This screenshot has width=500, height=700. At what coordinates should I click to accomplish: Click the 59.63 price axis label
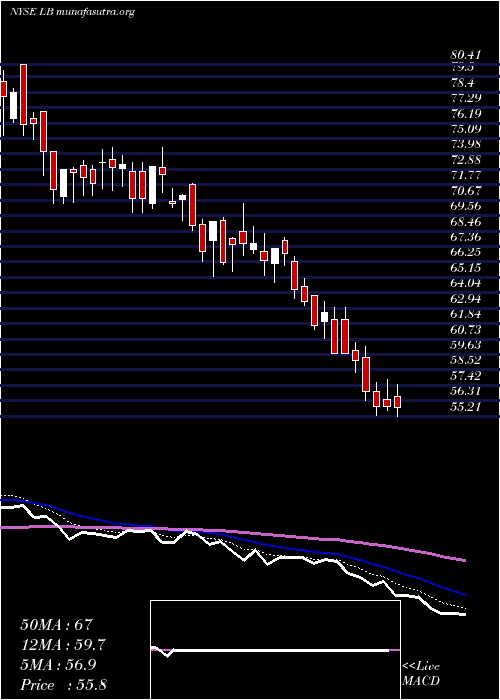click(x=466, y=345)
